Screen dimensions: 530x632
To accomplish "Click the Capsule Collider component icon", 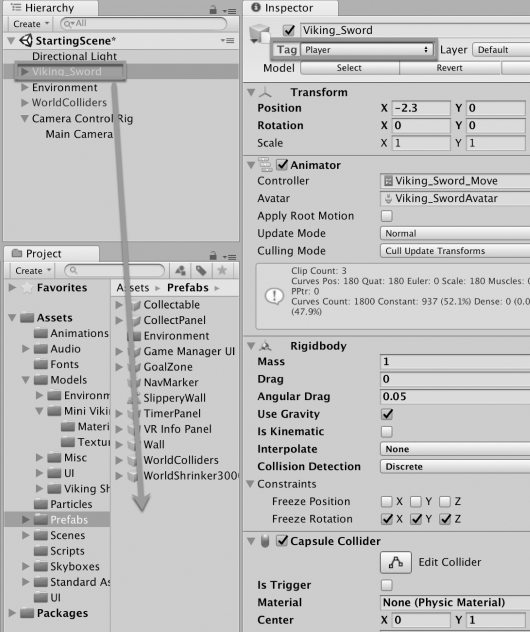I will click(265, 541).
